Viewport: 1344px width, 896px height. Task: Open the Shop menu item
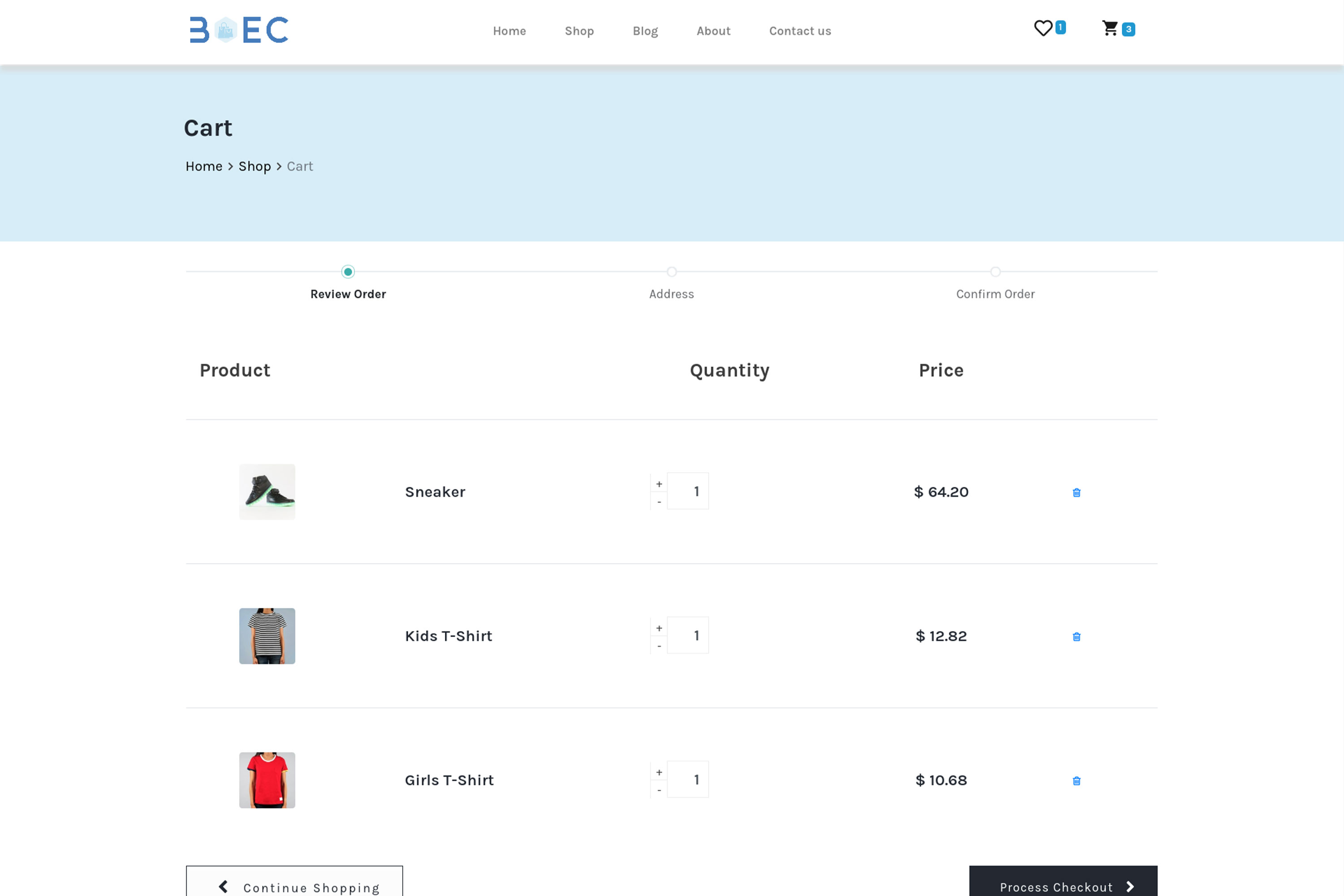point(579,31)
